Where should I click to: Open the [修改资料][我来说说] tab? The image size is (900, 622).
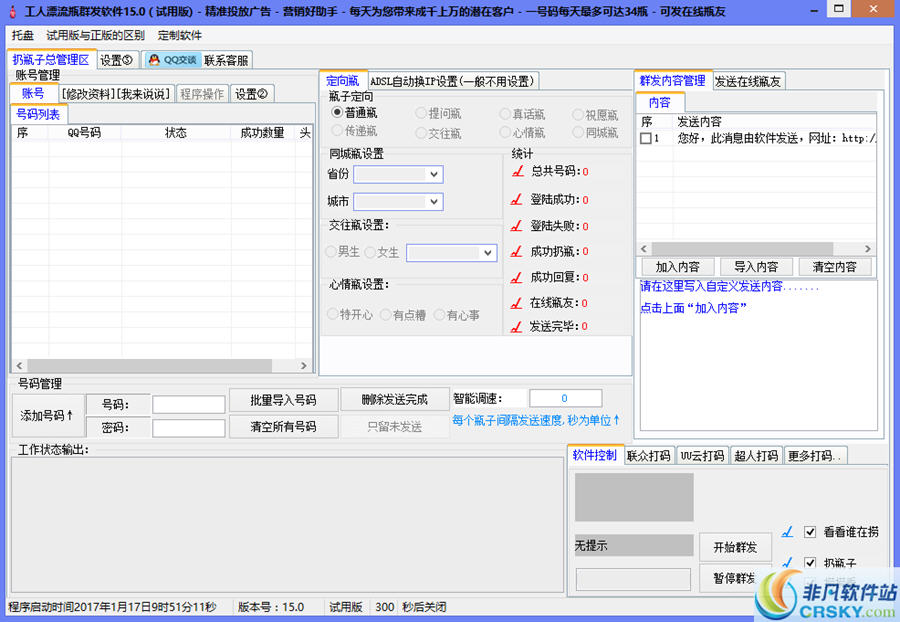117,94
